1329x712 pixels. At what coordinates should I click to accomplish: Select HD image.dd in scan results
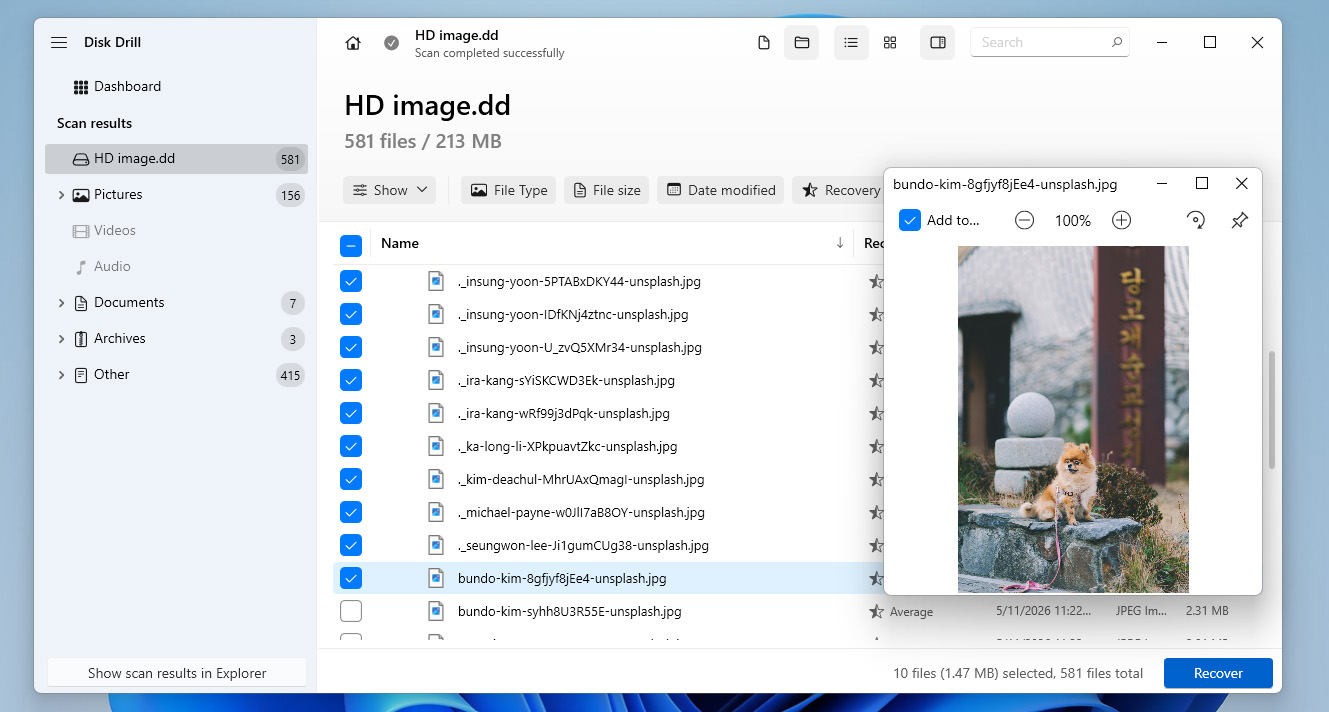176,159
